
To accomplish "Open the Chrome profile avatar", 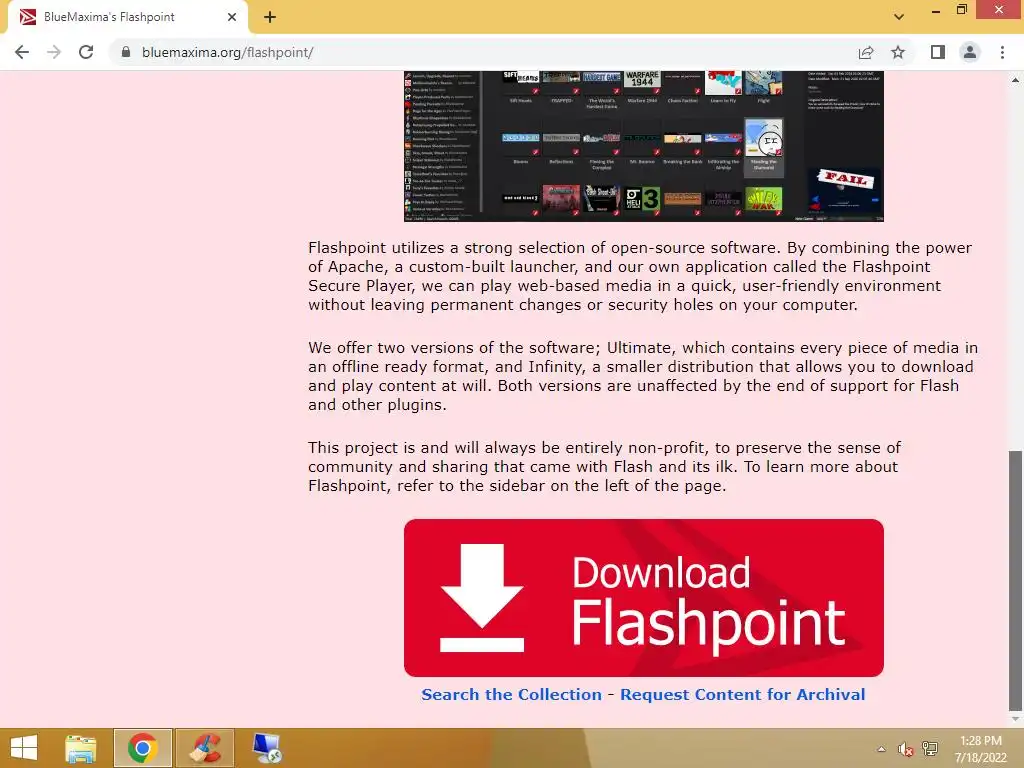I will click(970, 52).
